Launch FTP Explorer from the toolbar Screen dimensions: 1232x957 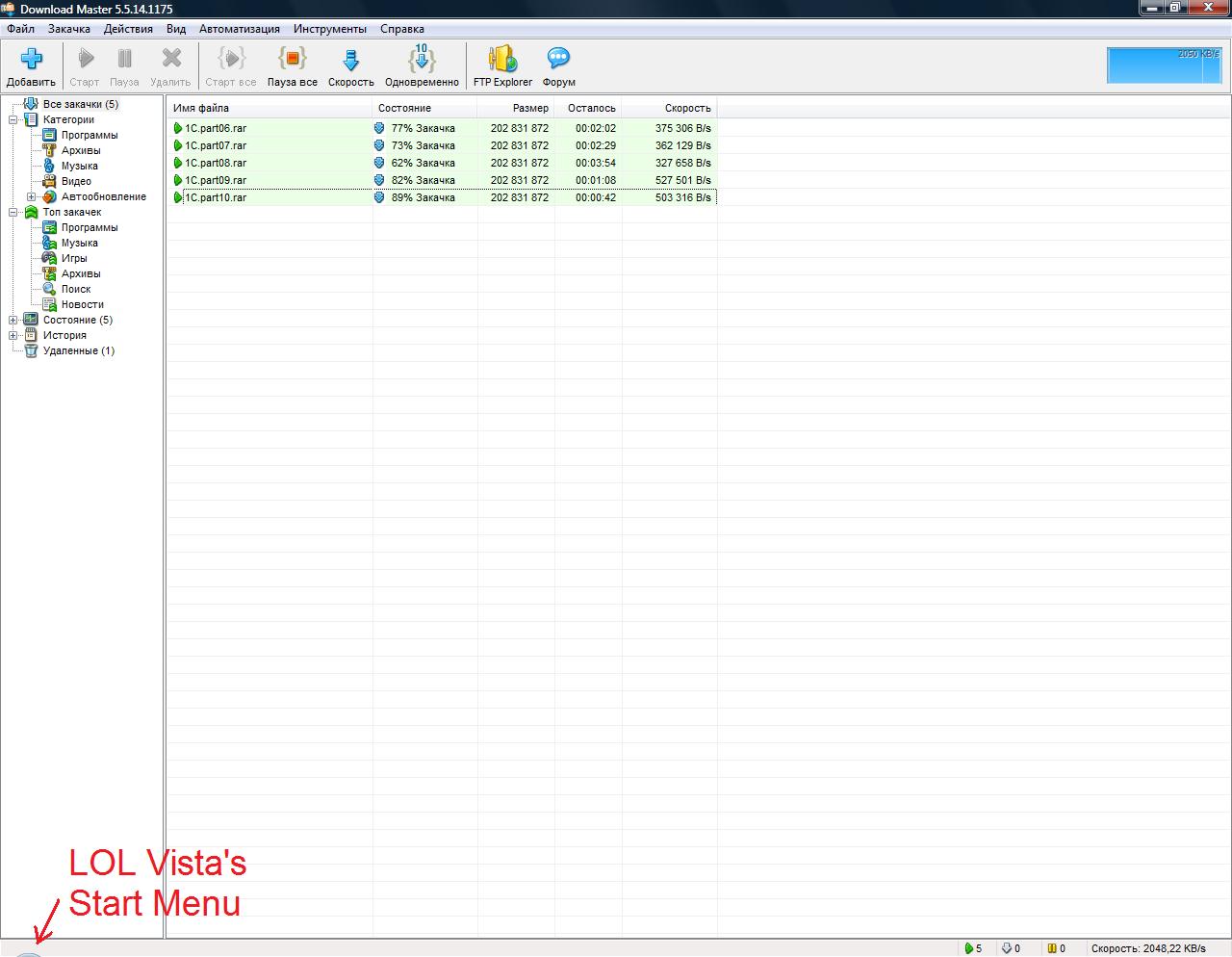pos(502,60)
